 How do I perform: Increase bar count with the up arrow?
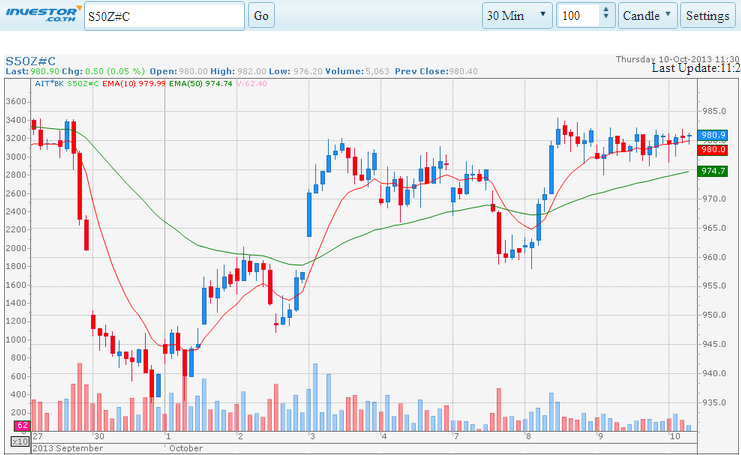[x=606, y=11]
